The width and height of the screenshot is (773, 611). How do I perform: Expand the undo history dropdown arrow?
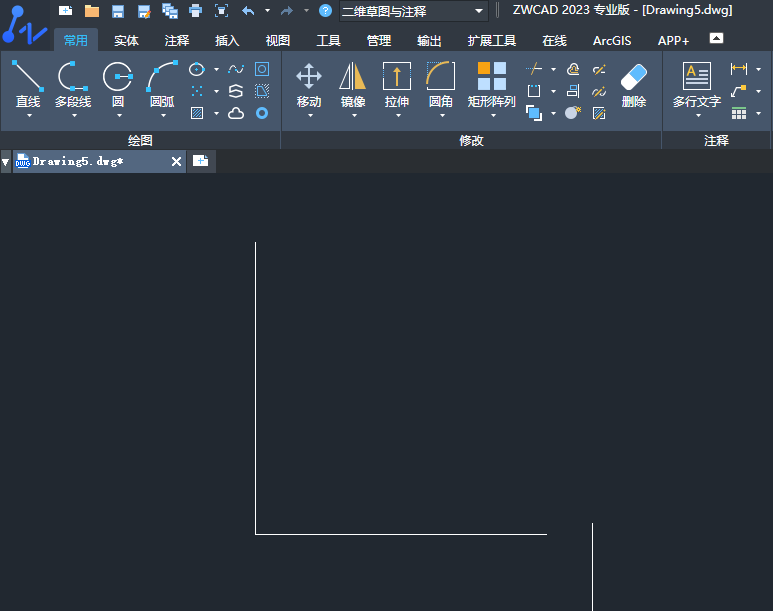267,10
